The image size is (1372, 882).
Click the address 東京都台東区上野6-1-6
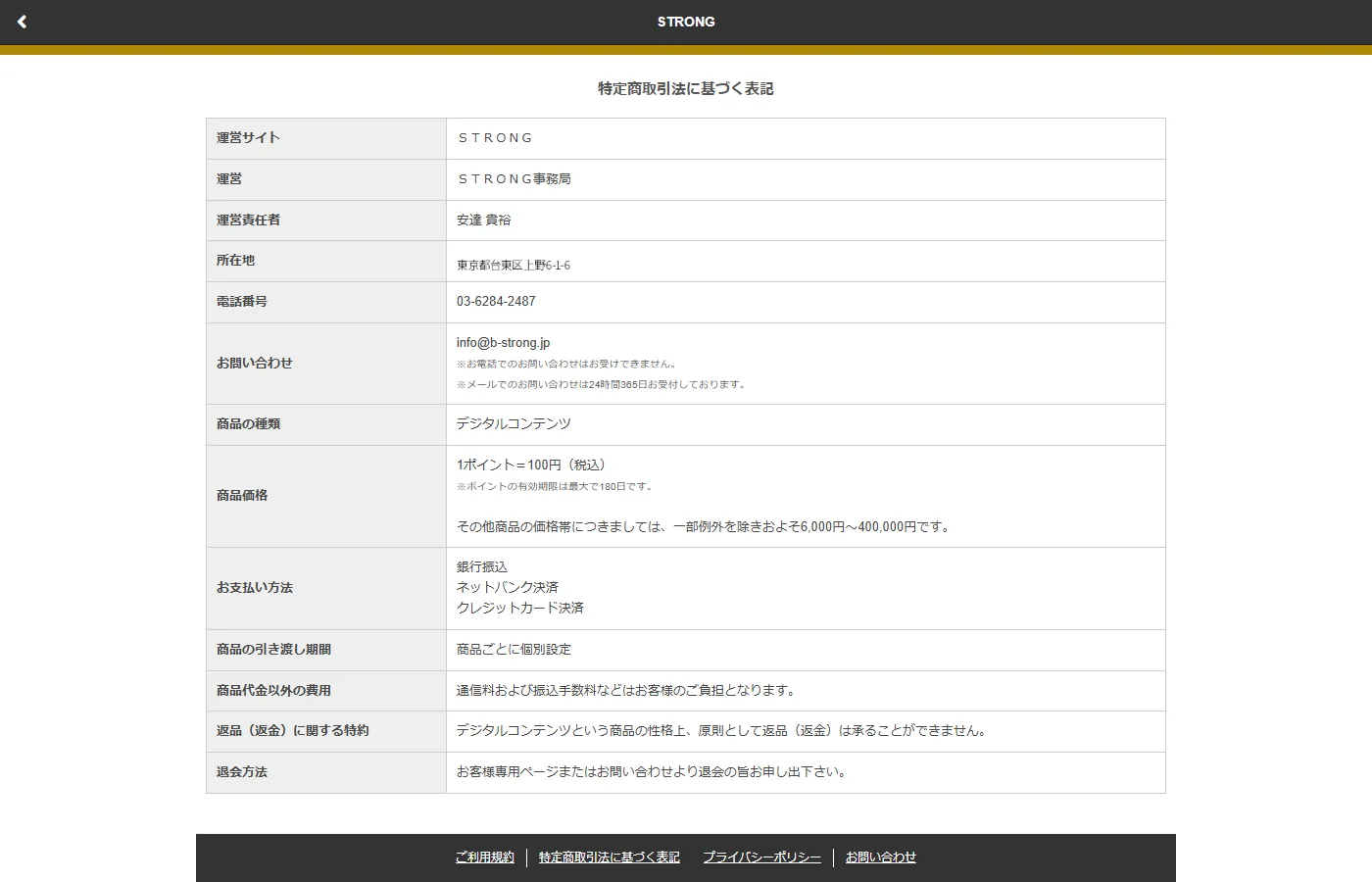pyautogui.click(x=514, y=266)
